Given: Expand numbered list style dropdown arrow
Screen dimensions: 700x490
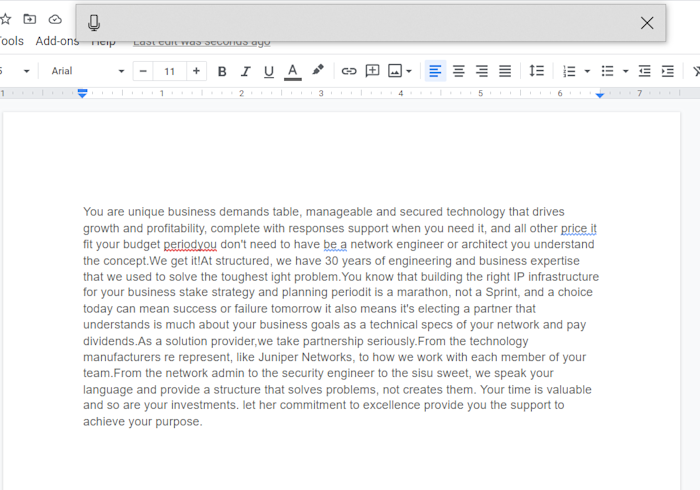Looking at the screenshot, I should (588, 71).
